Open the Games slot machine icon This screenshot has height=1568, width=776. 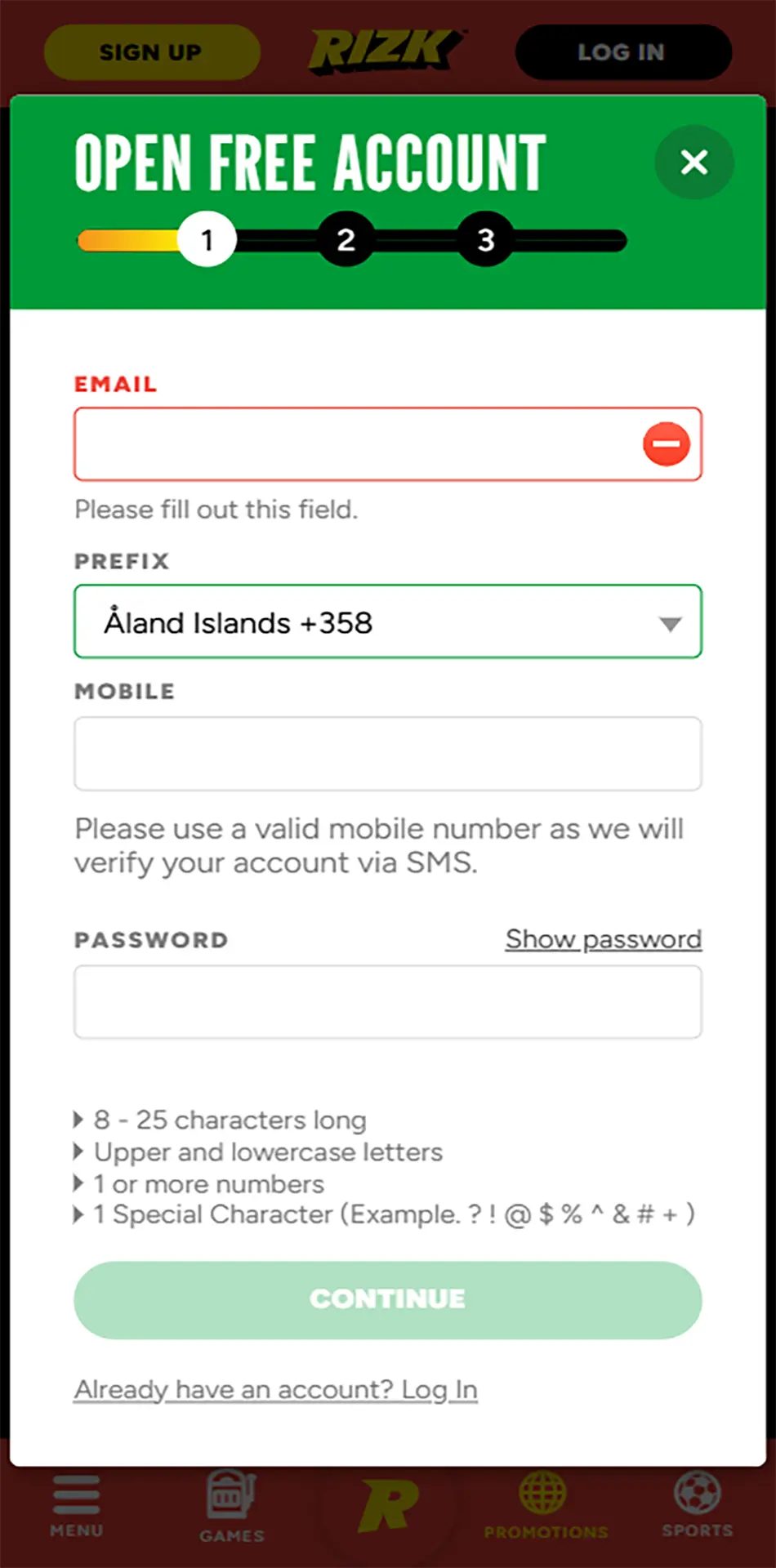pos(231,1494)
